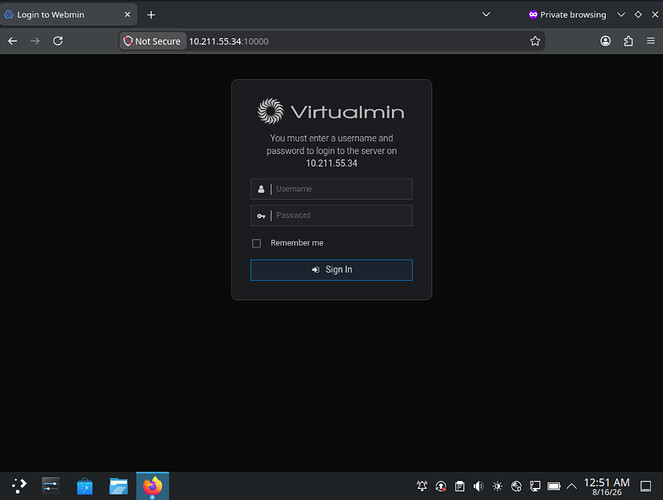663x500 pixels.
Task: Open the battery tray icon
Action: [553, 486]
